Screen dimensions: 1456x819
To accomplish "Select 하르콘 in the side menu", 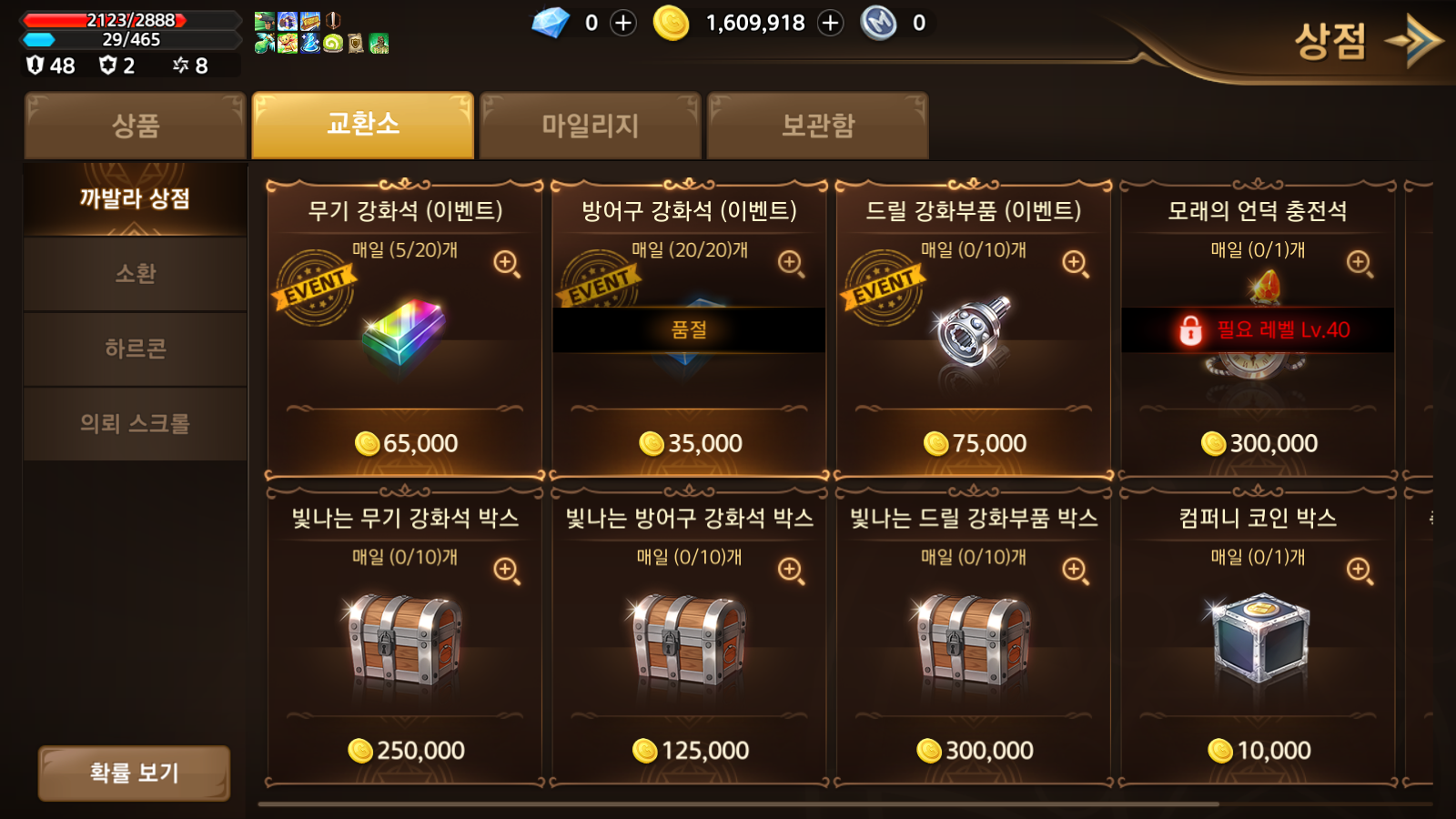I will click(136, 349).
